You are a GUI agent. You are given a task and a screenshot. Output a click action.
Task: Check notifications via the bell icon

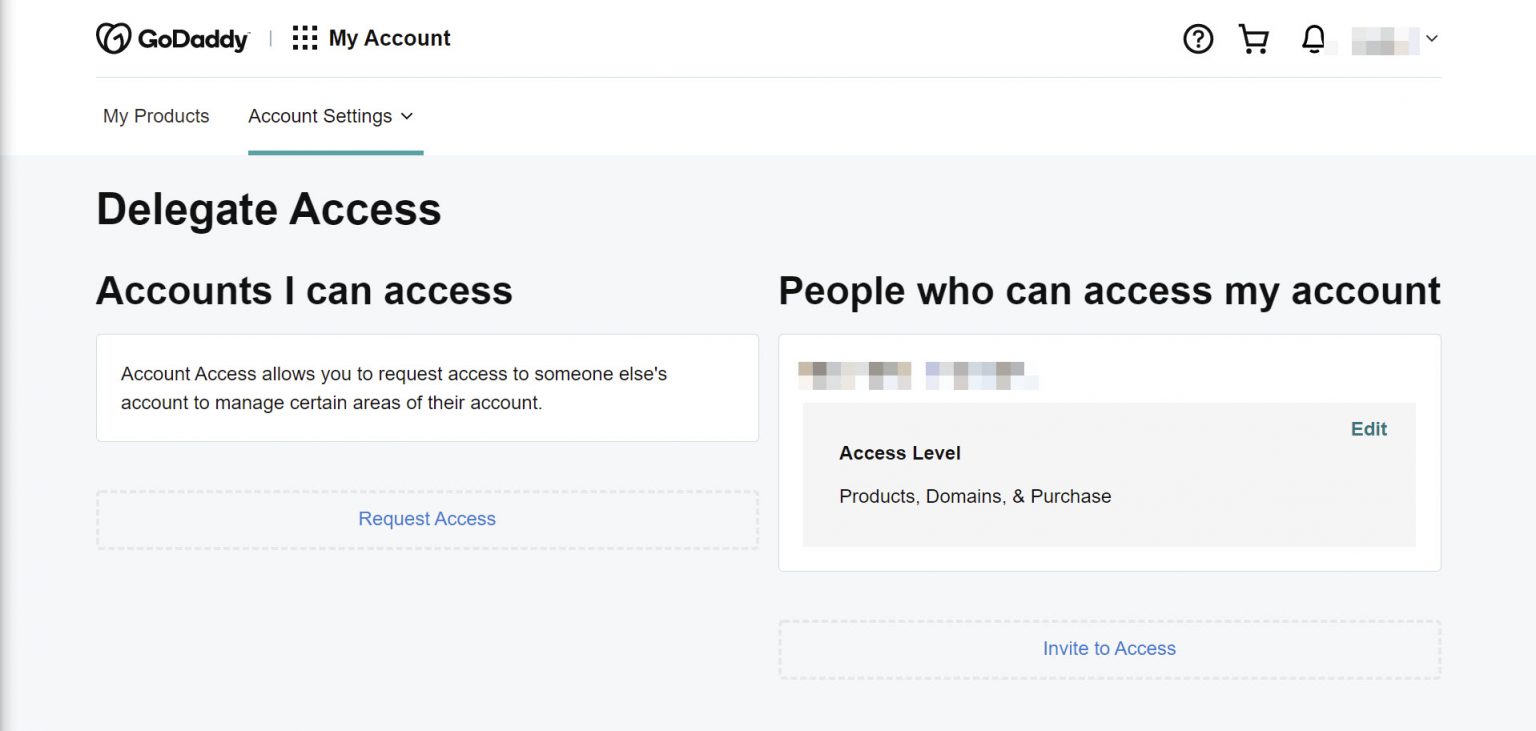coord(1314,39)
